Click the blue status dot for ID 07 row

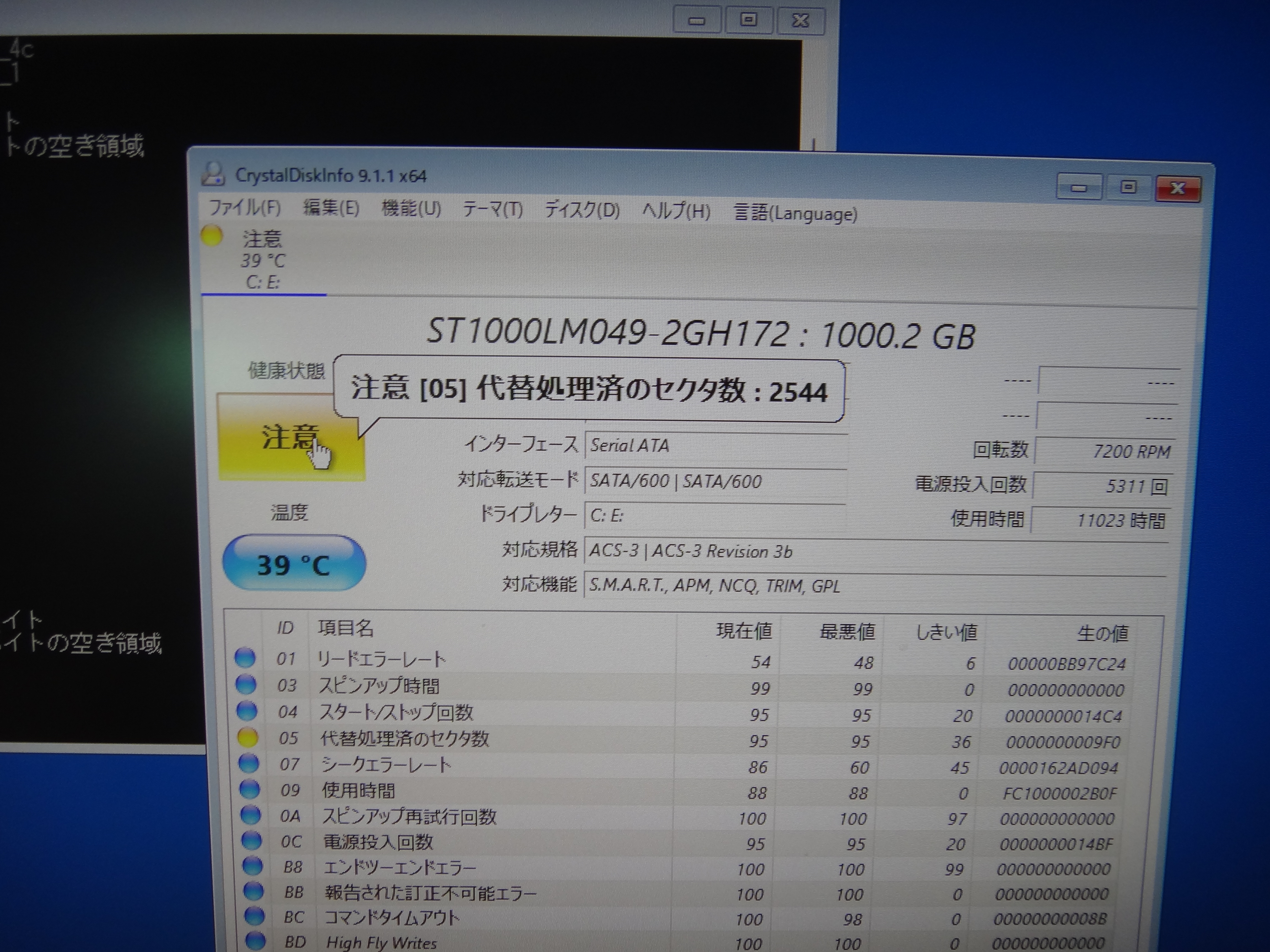tap(249, 763)
